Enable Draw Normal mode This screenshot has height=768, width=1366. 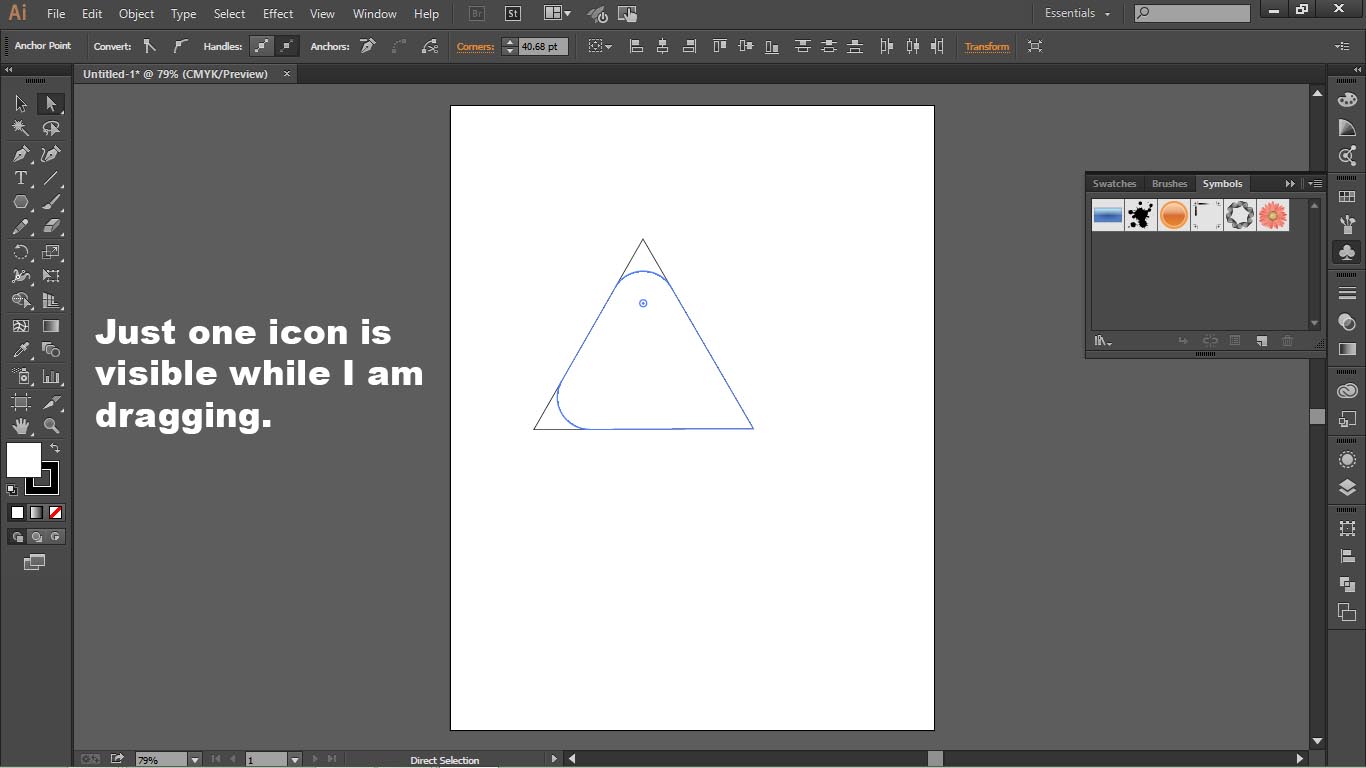[x=17, y=537]
